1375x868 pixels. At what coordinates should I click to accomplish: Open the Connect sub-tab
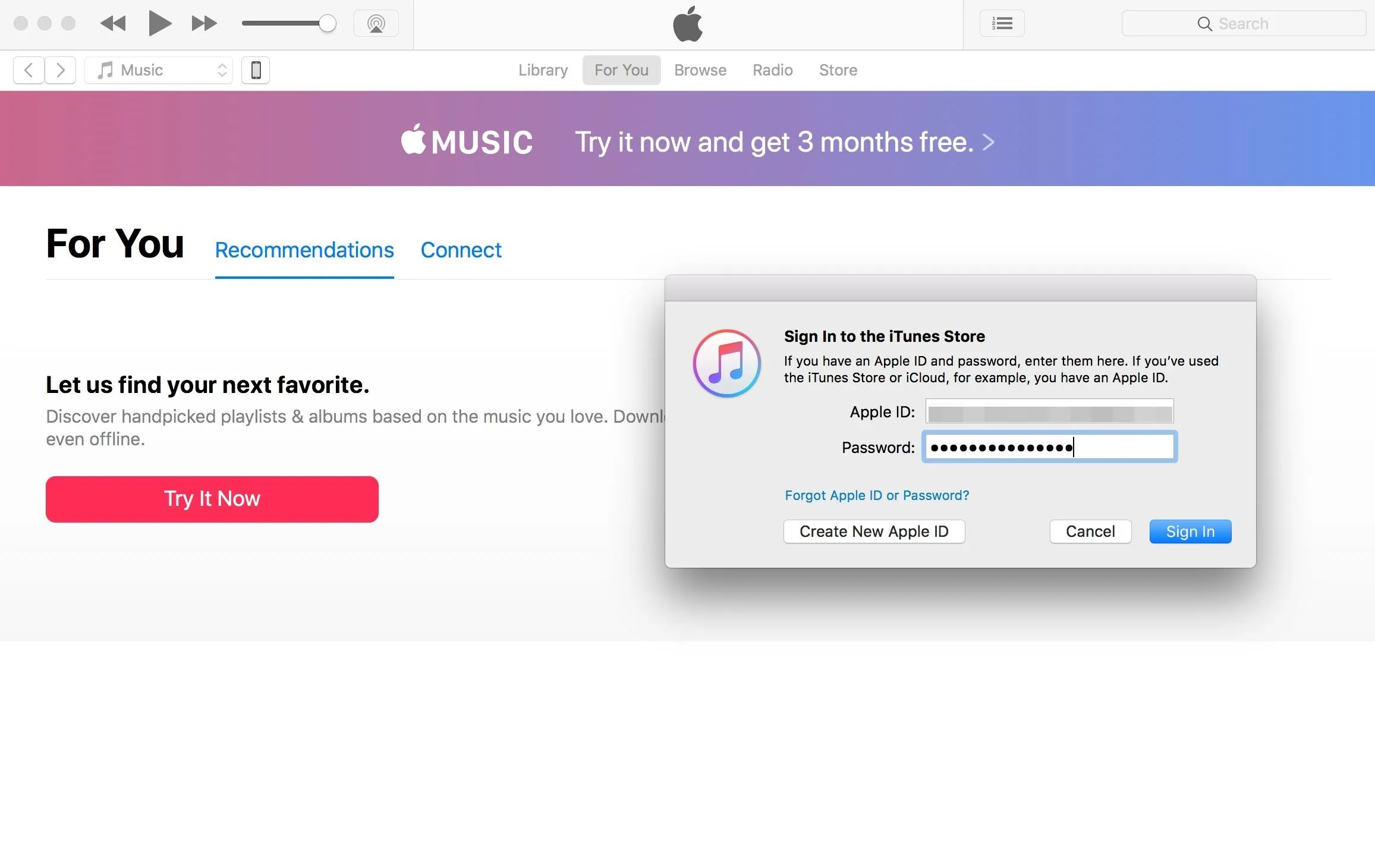[x=461, y=250]
